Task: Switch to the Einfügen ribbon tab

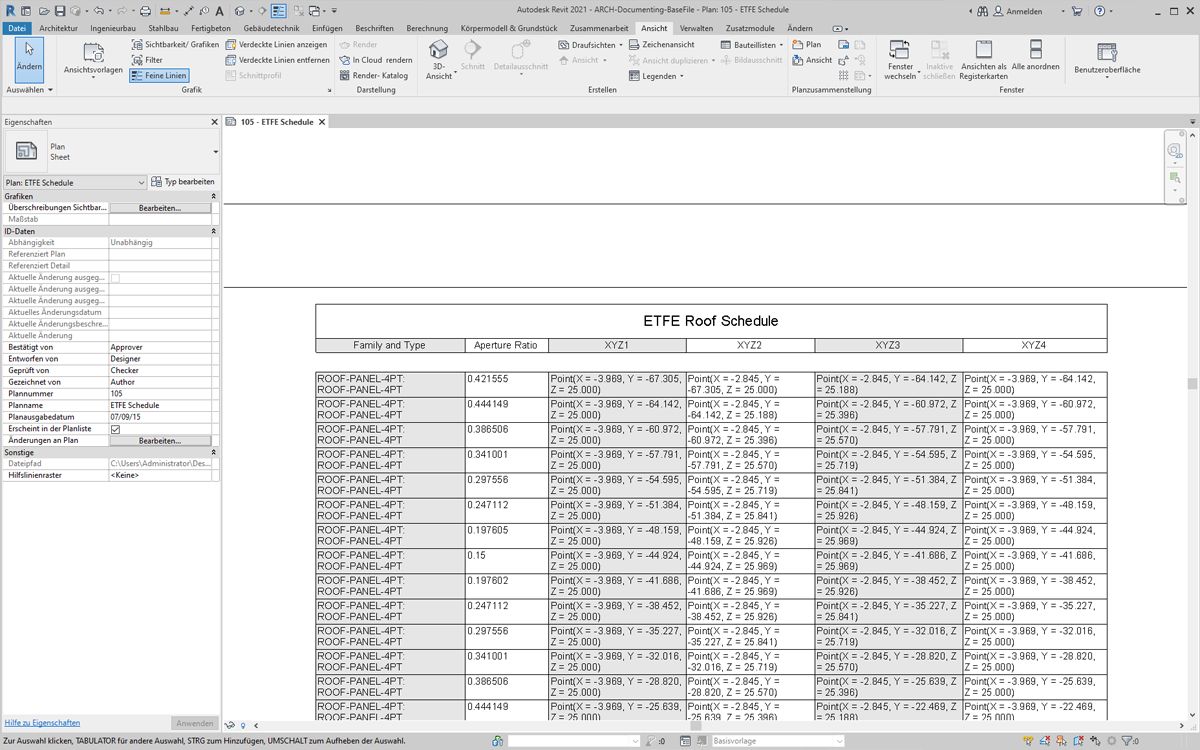Action: (x=327, y=28)
